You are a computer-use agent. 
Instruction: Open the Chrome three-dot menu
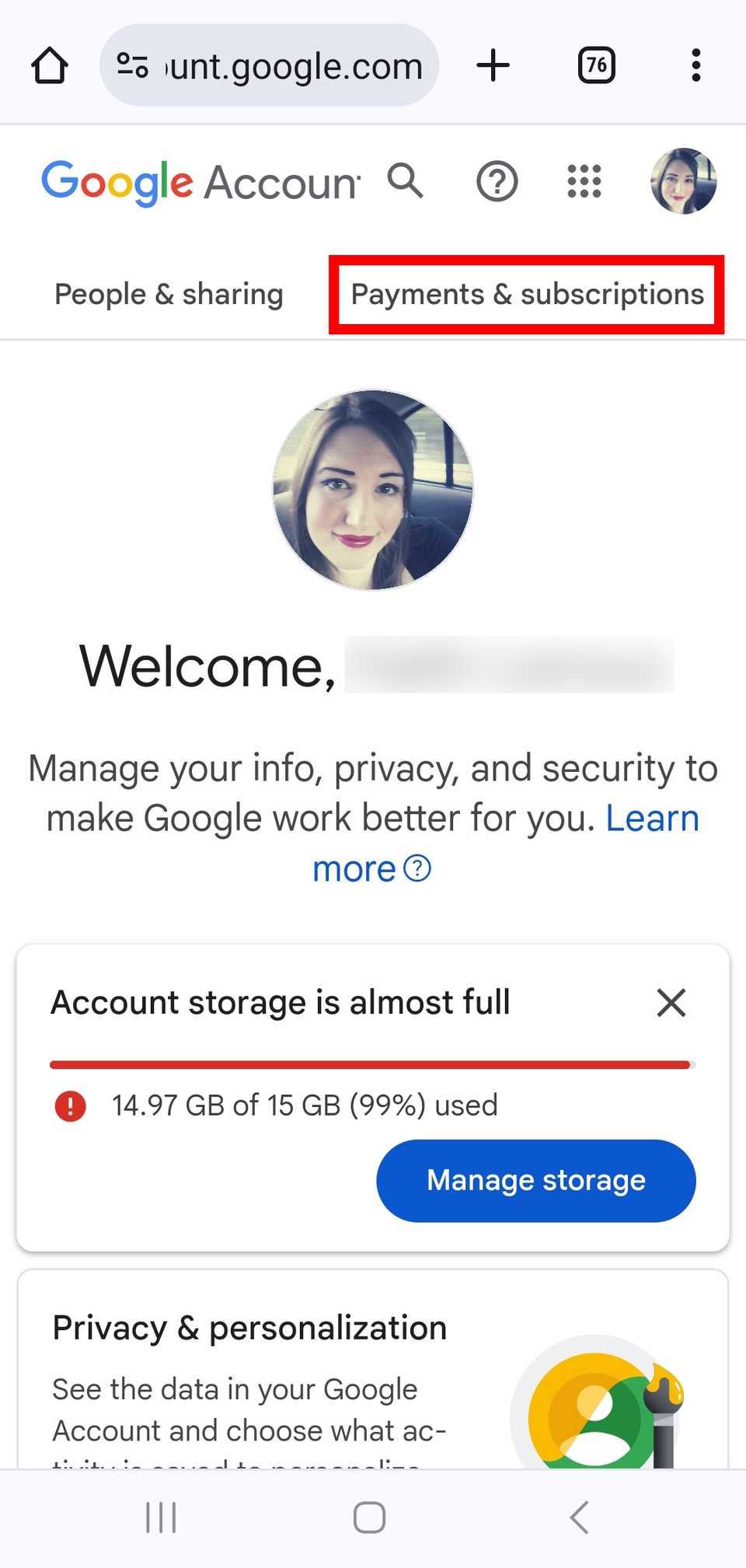[x=695, y=65]
